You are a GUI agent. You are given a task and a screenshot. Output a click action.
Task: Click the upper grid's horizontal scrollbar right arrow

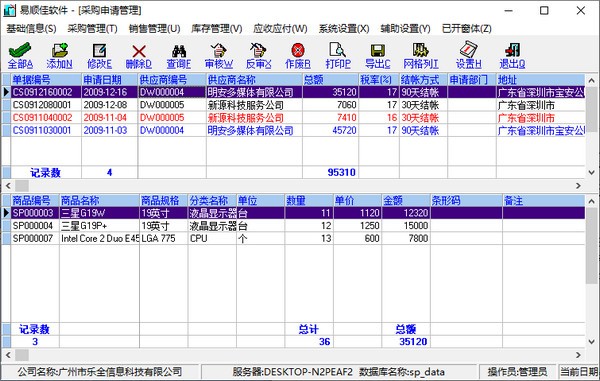(x=578, y=186)
